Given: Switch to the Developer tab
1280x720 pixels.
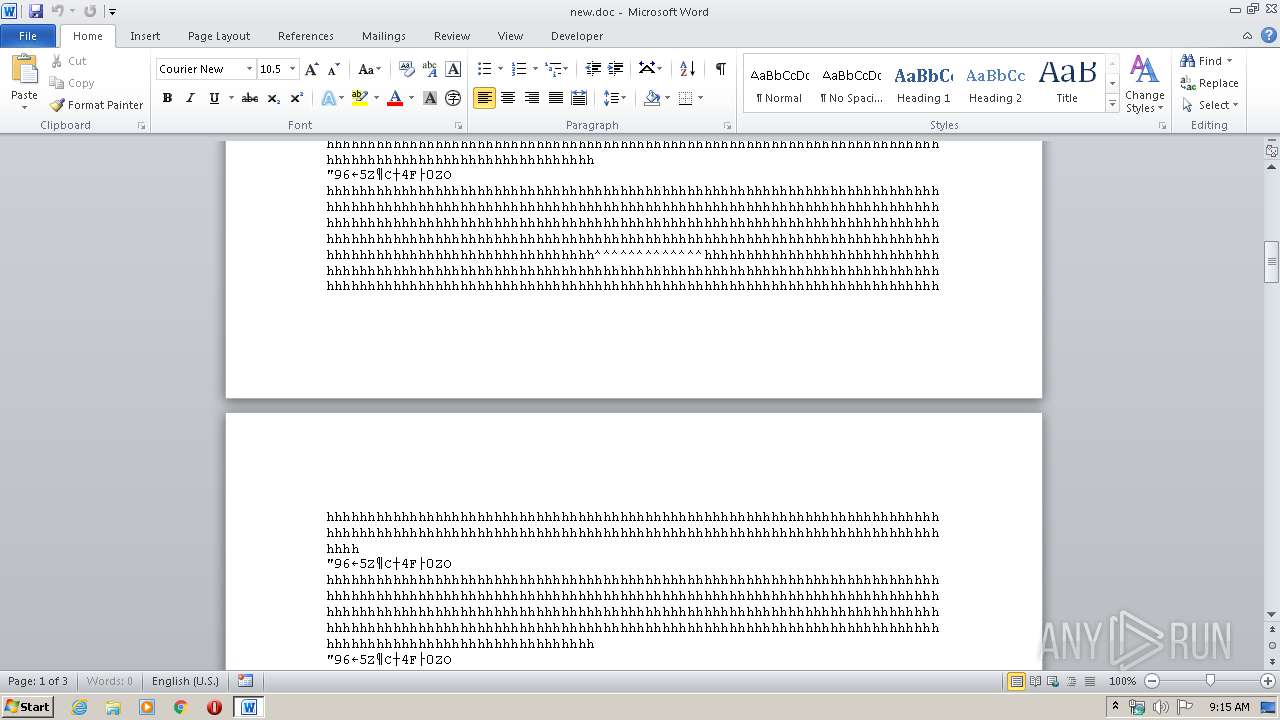Looking at the screenshot, I should tap(577, 36).
